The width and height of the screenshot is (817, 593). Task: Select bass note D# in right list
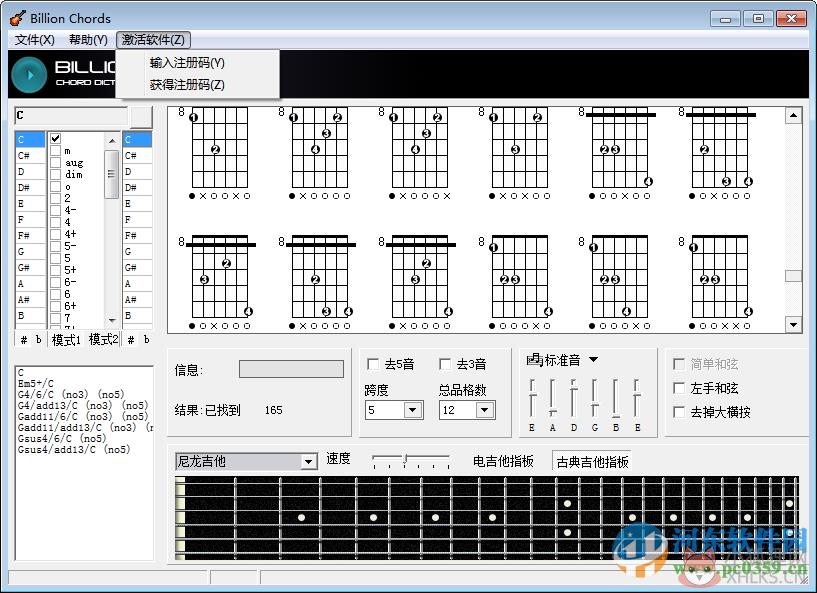(x=138, y=187)
